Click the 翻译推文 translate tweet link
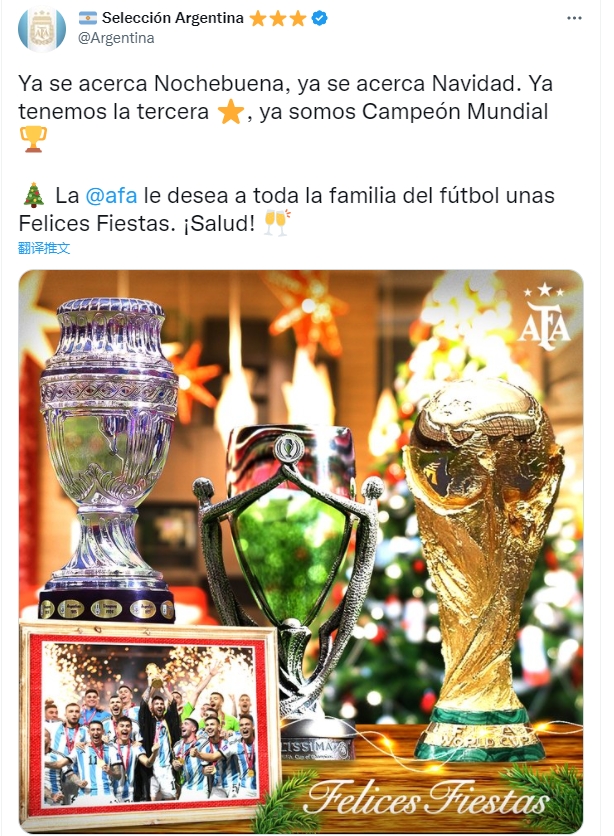Screen dimensions: 614x836 coord(44,248)
